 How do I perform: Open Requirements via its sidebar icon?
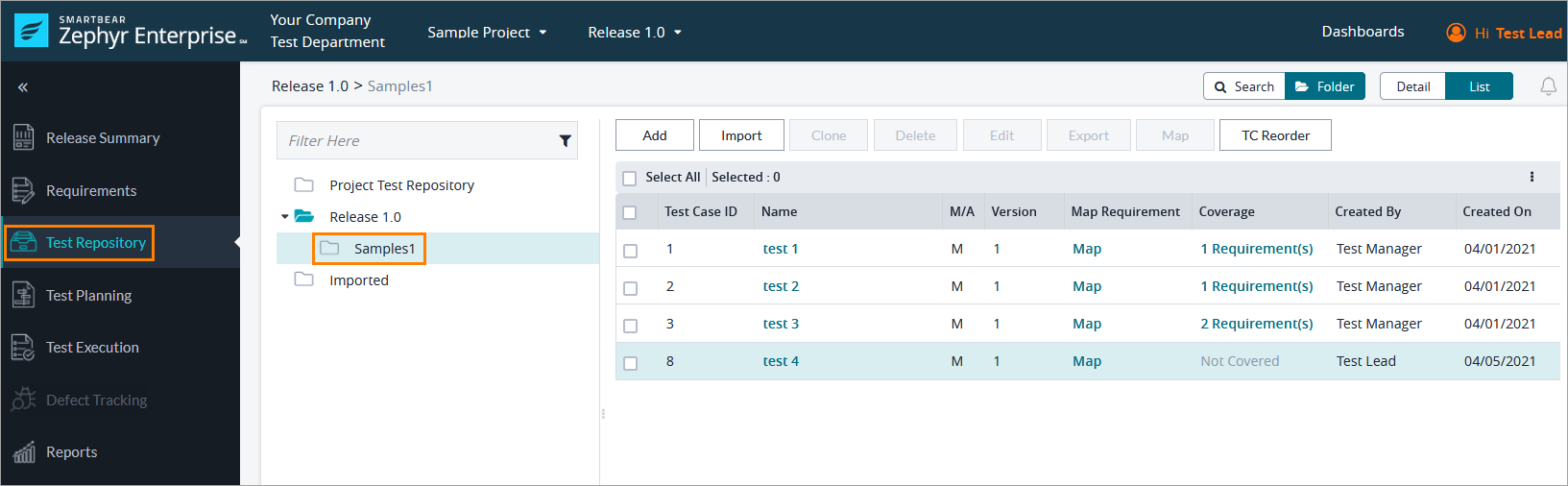coord(23,190)
